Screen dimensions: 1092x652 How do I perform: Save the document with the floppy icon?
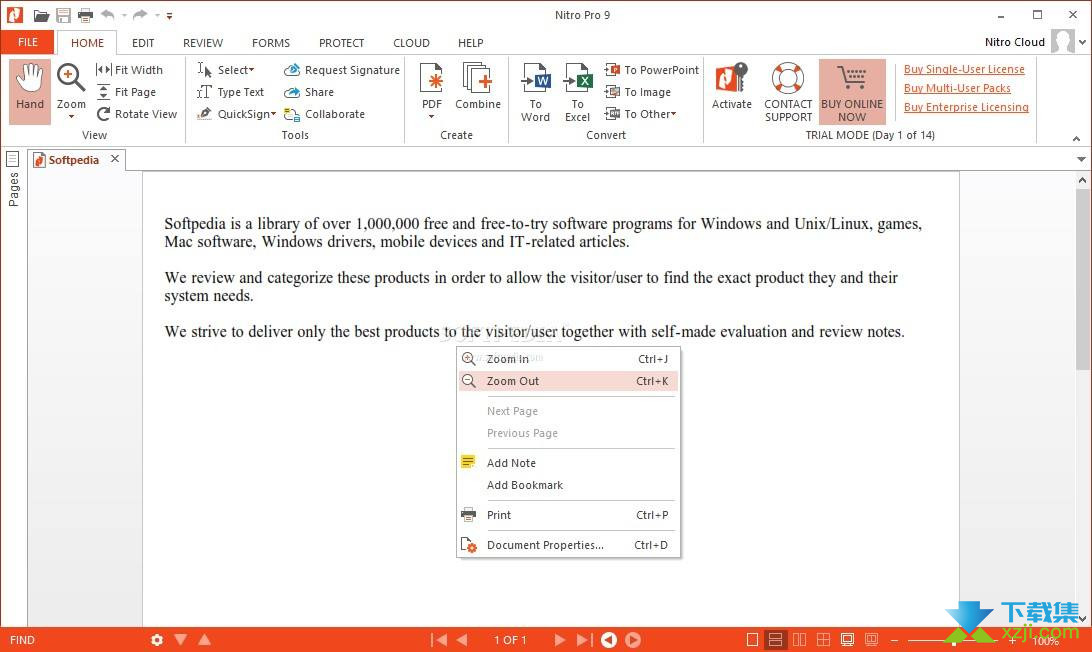63,15
